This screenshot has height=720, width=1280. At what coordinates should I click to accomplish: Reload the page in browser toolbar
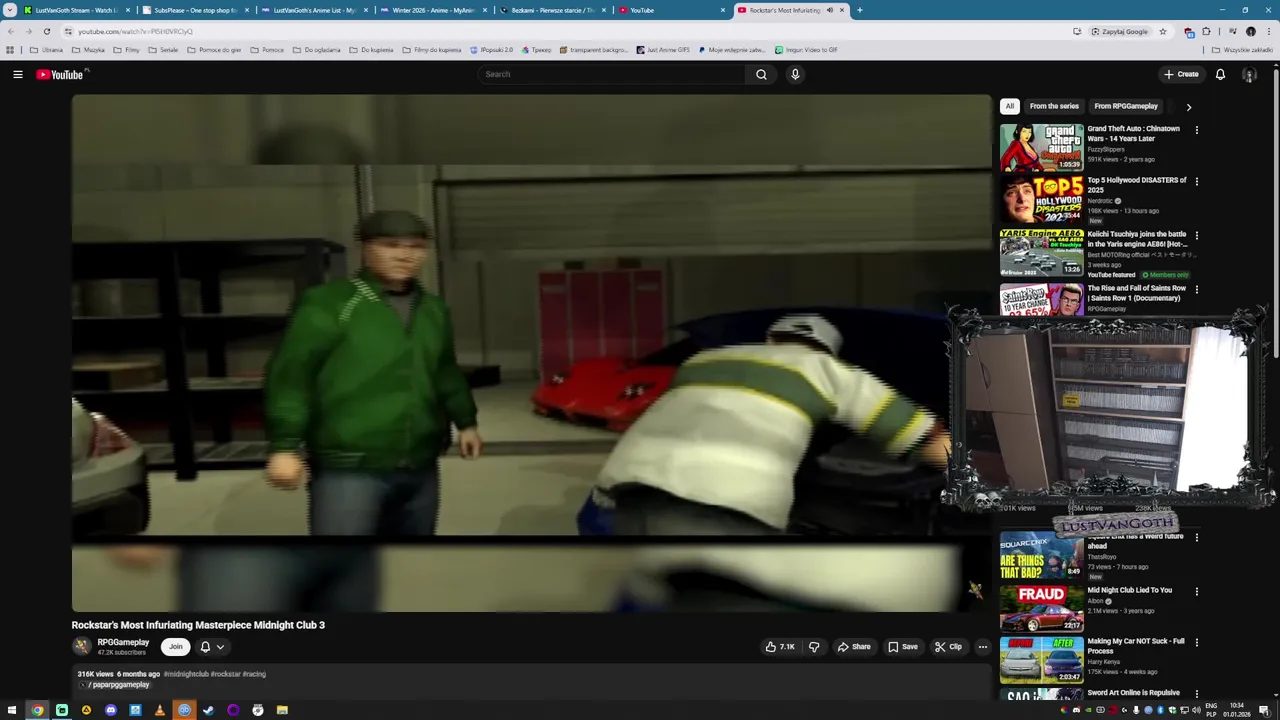[x=46, y=31]
